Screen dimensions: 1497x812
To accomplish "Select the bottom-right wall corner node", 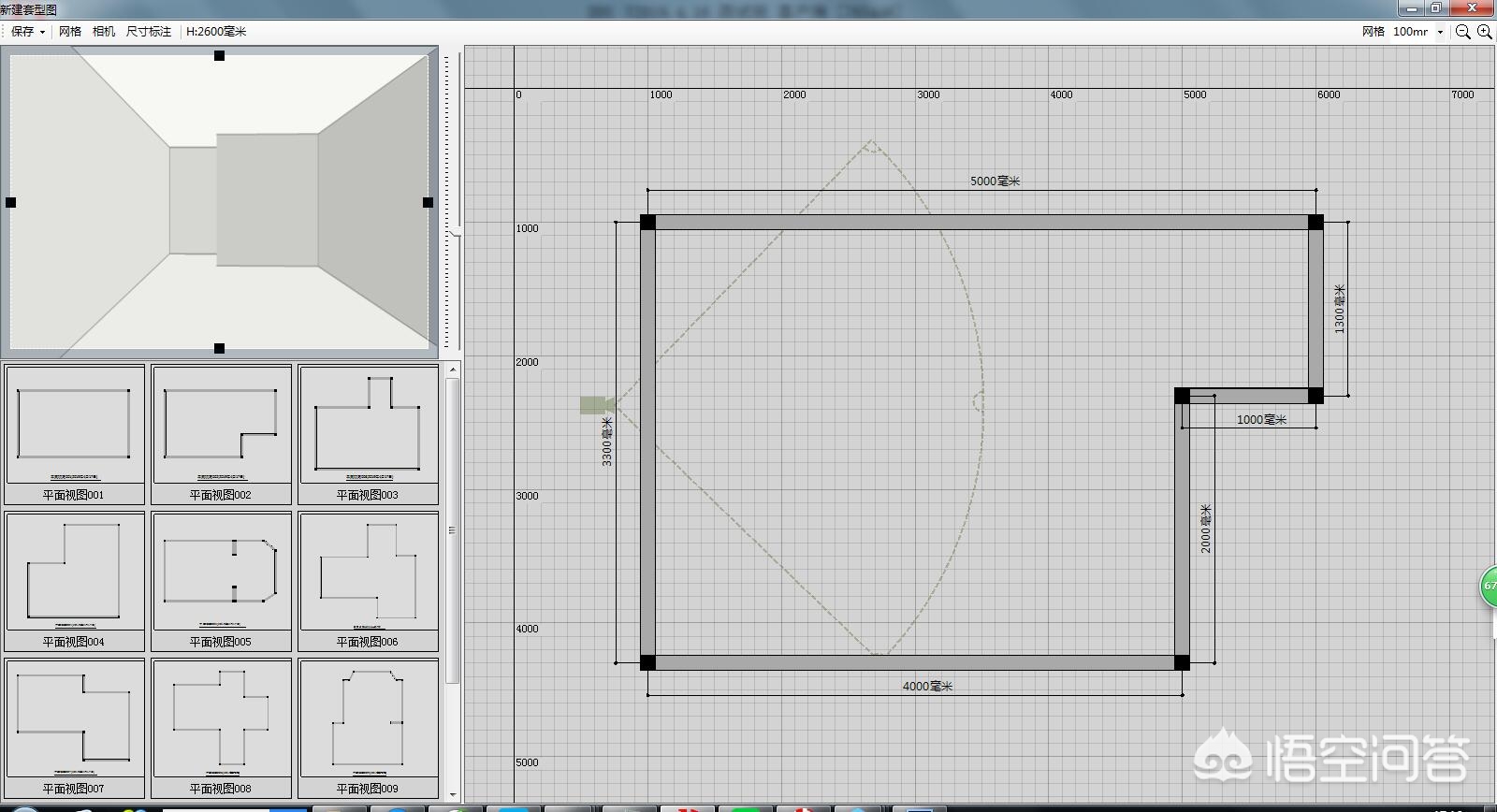I will (x=1182, y=662).
